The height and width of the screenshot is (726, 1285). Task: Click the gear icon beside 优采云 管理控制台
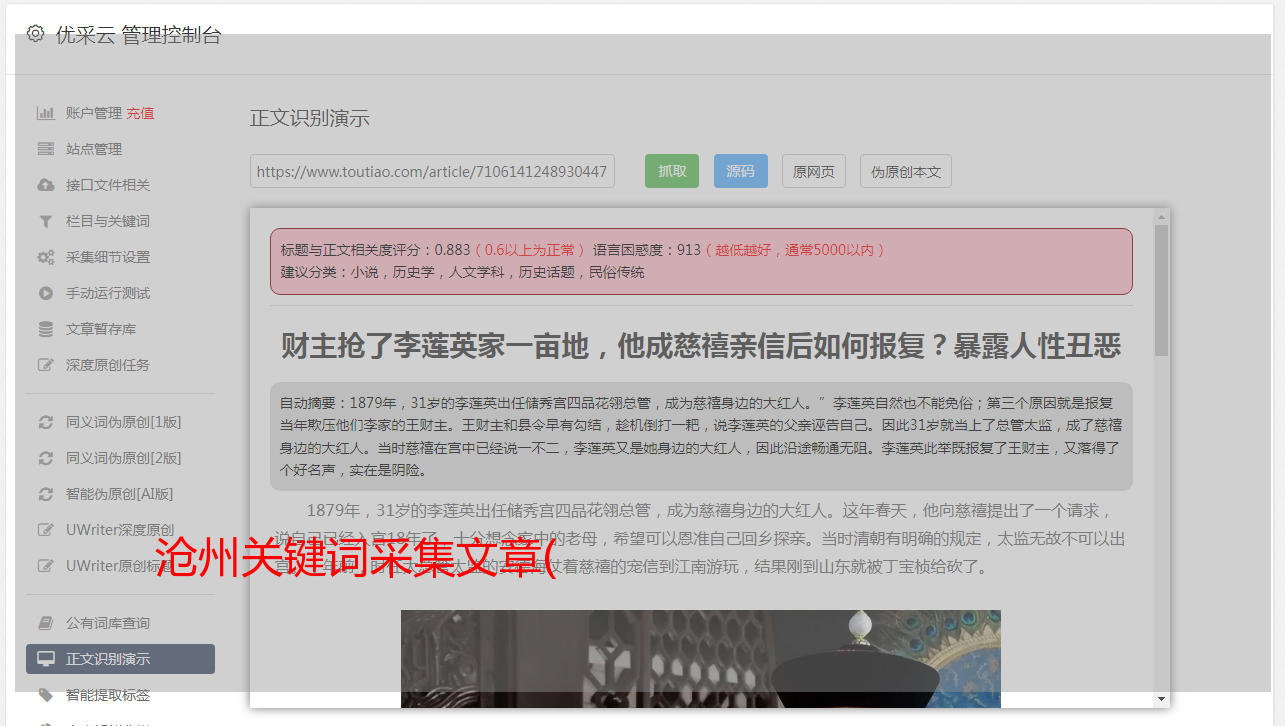pyautogui.click(x=36, y=34)
